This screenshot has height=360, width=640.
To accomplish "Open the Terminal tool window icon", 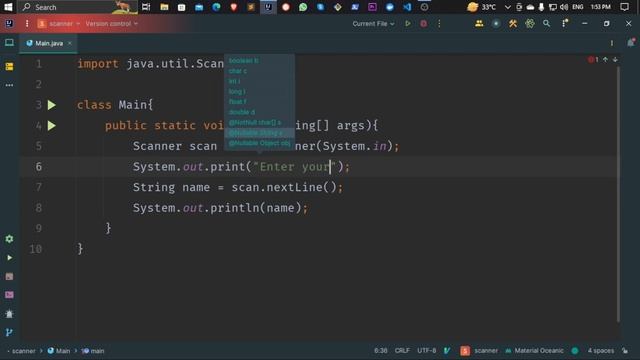I will pos(9,277).
